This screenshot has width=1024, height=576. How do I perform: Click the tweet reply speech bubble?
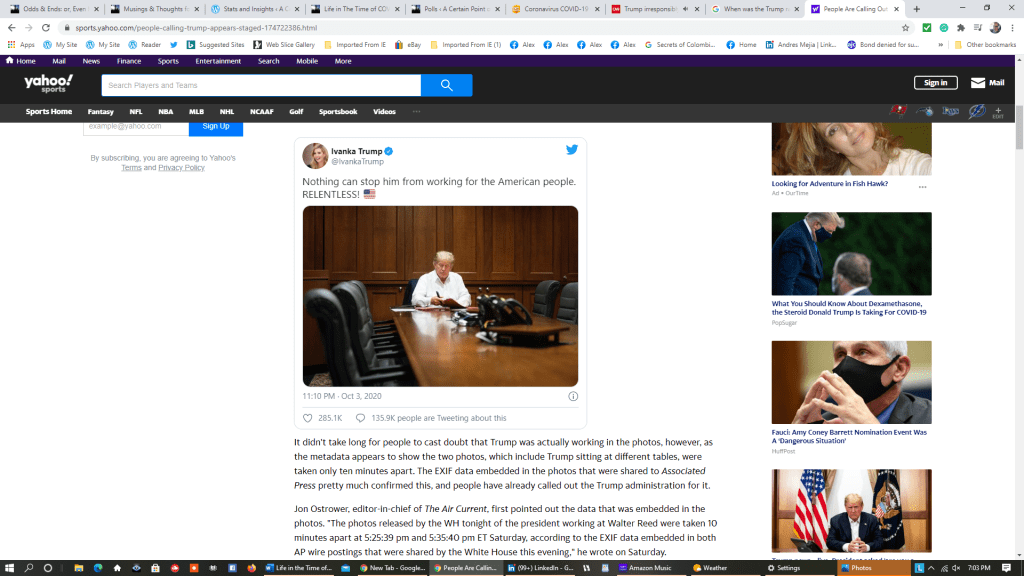tap(361, 418)
